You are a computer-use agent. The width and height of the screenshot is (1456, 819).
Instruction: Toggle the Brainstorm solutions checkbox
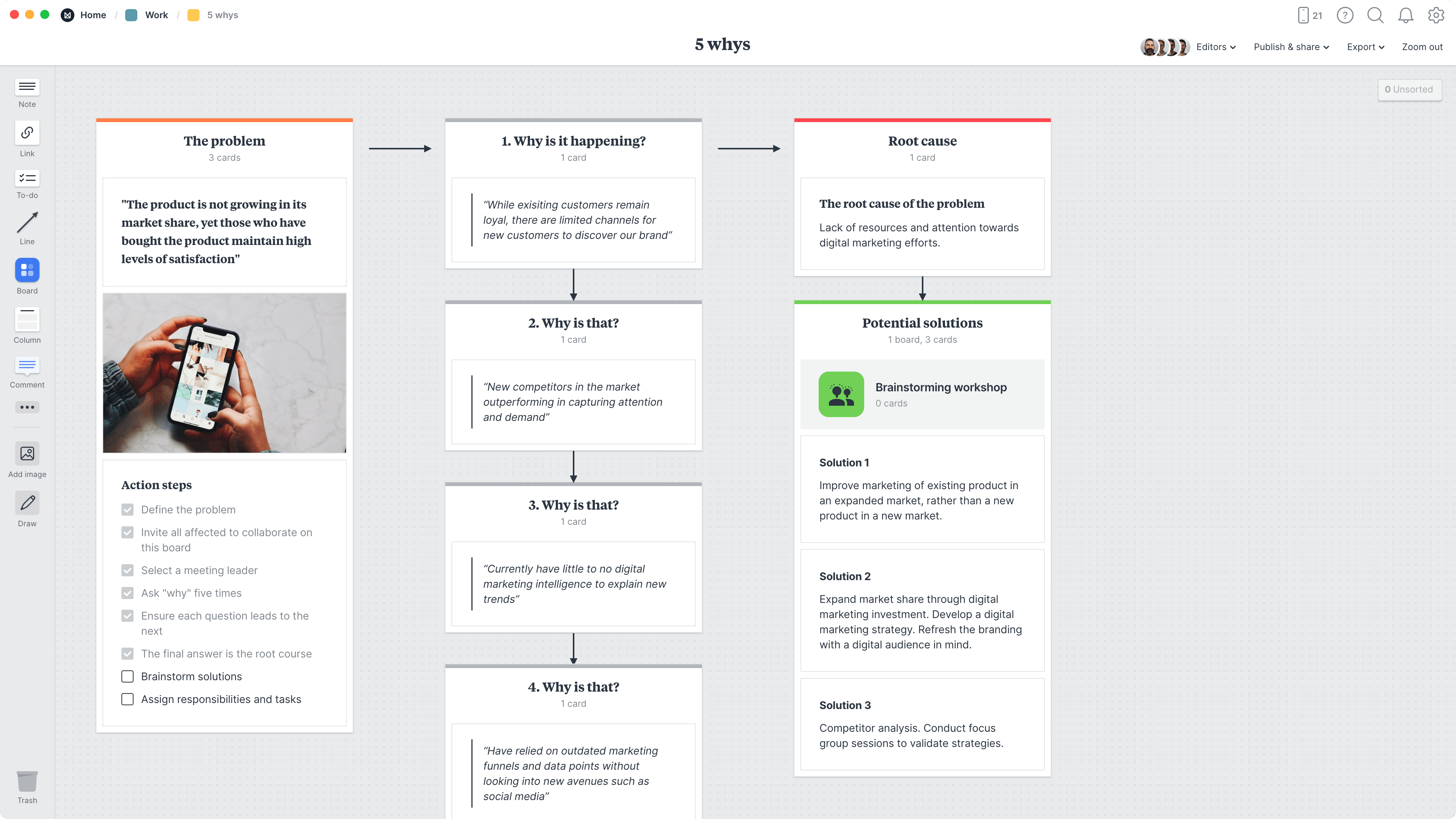(127, 676)
